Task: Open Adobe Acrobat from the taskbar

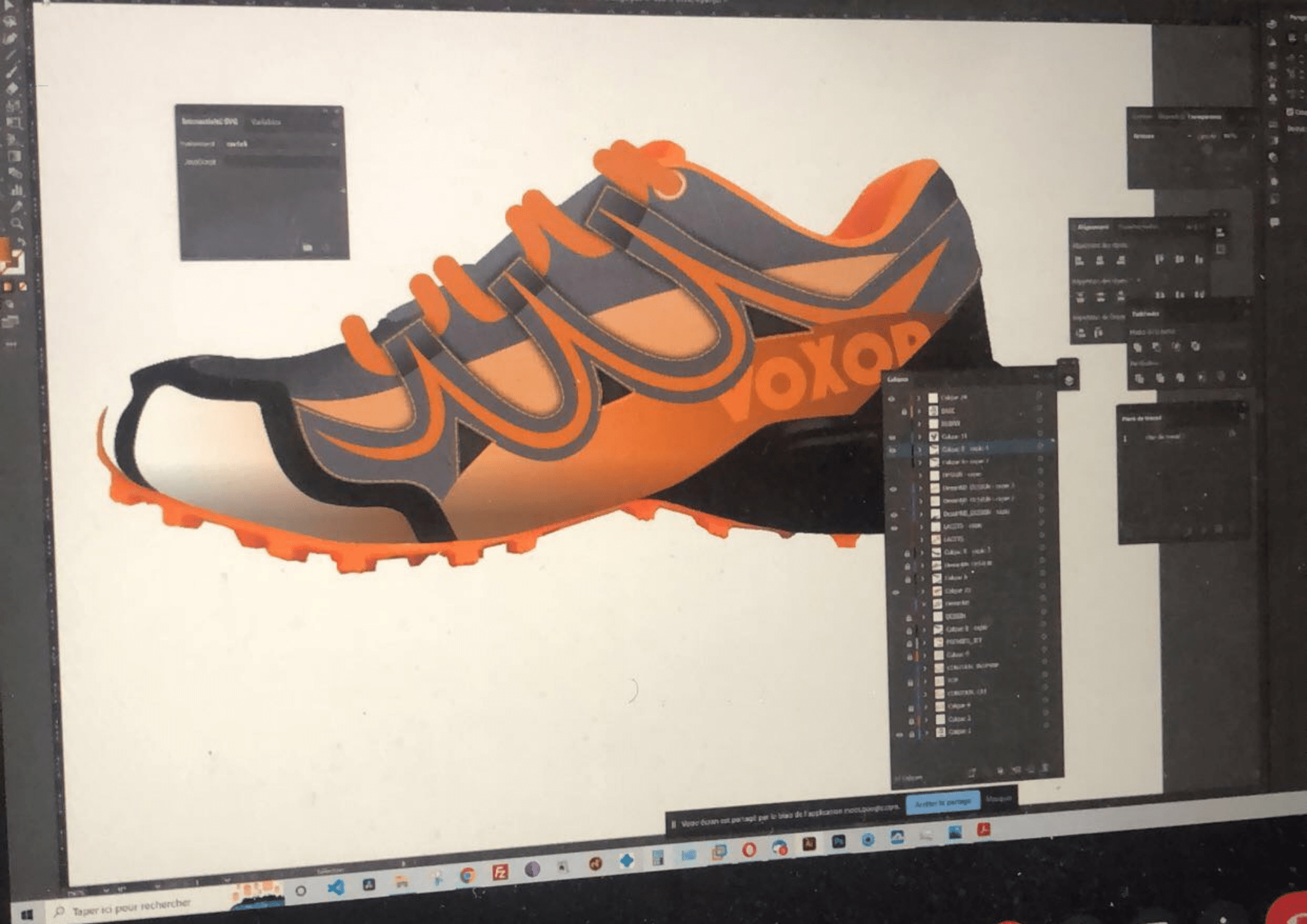Action: pyautogui.click(x=984, y=830)
